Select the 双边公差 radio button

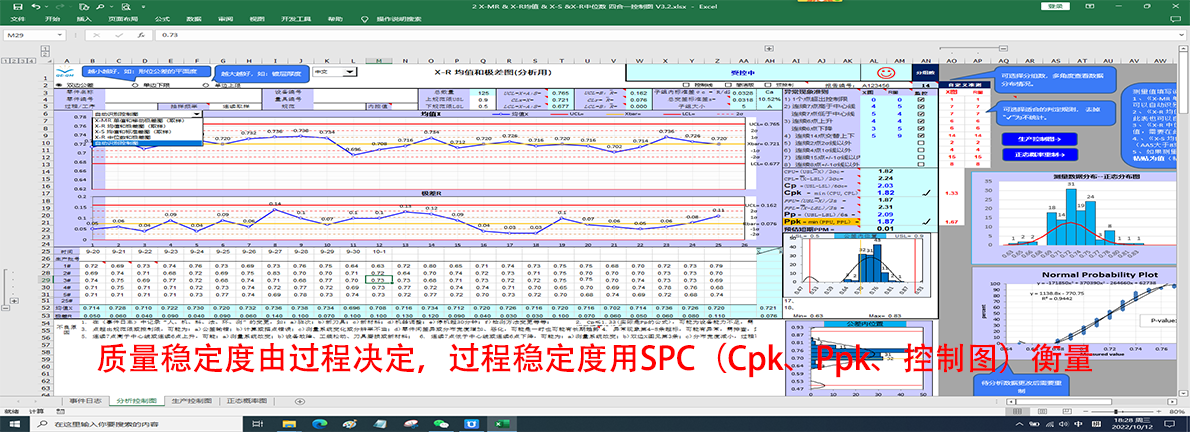click(x=60, y=85)
